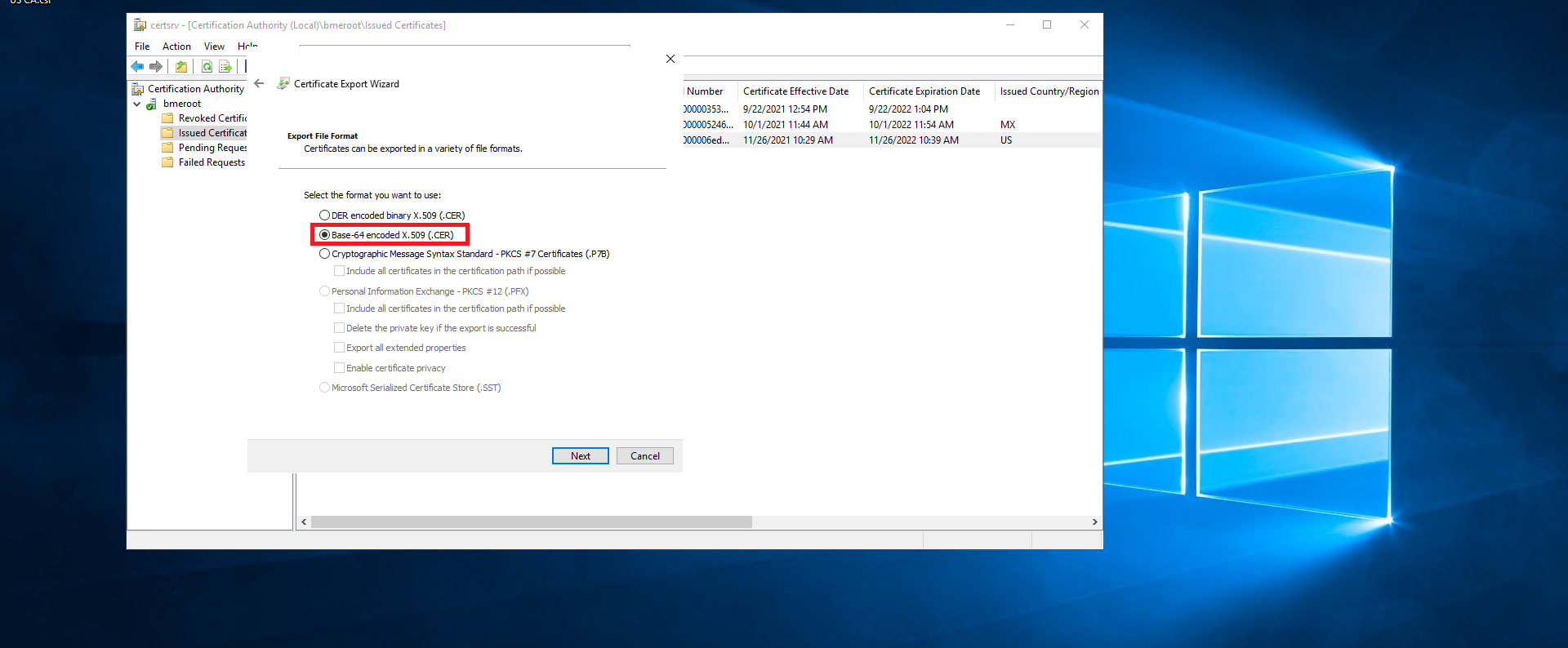
Task: Click the Up One Level folder icon
Action: point(181,67)
